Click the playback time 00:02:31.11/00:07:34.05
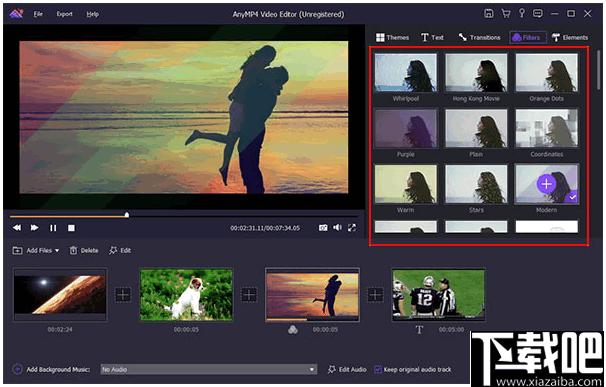The height and width of the screenshot is (387, 606). [265, 228]
